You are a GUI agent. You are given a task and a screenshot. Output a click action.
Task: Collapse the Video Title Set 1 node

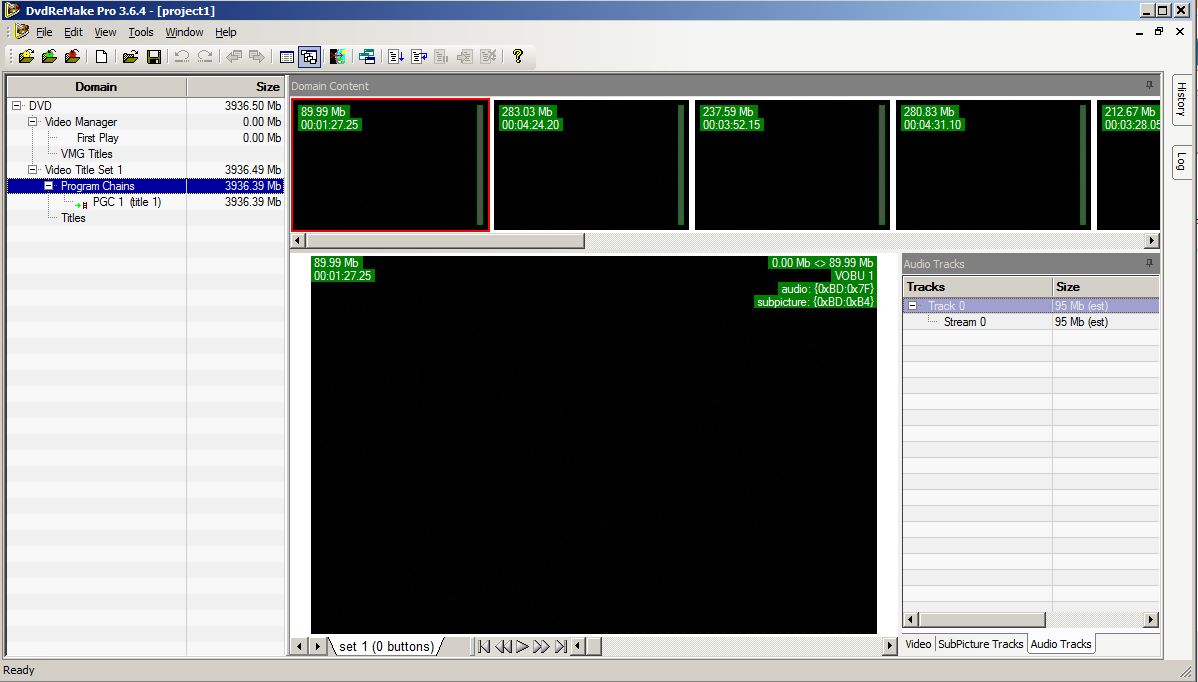pos(33,170)
